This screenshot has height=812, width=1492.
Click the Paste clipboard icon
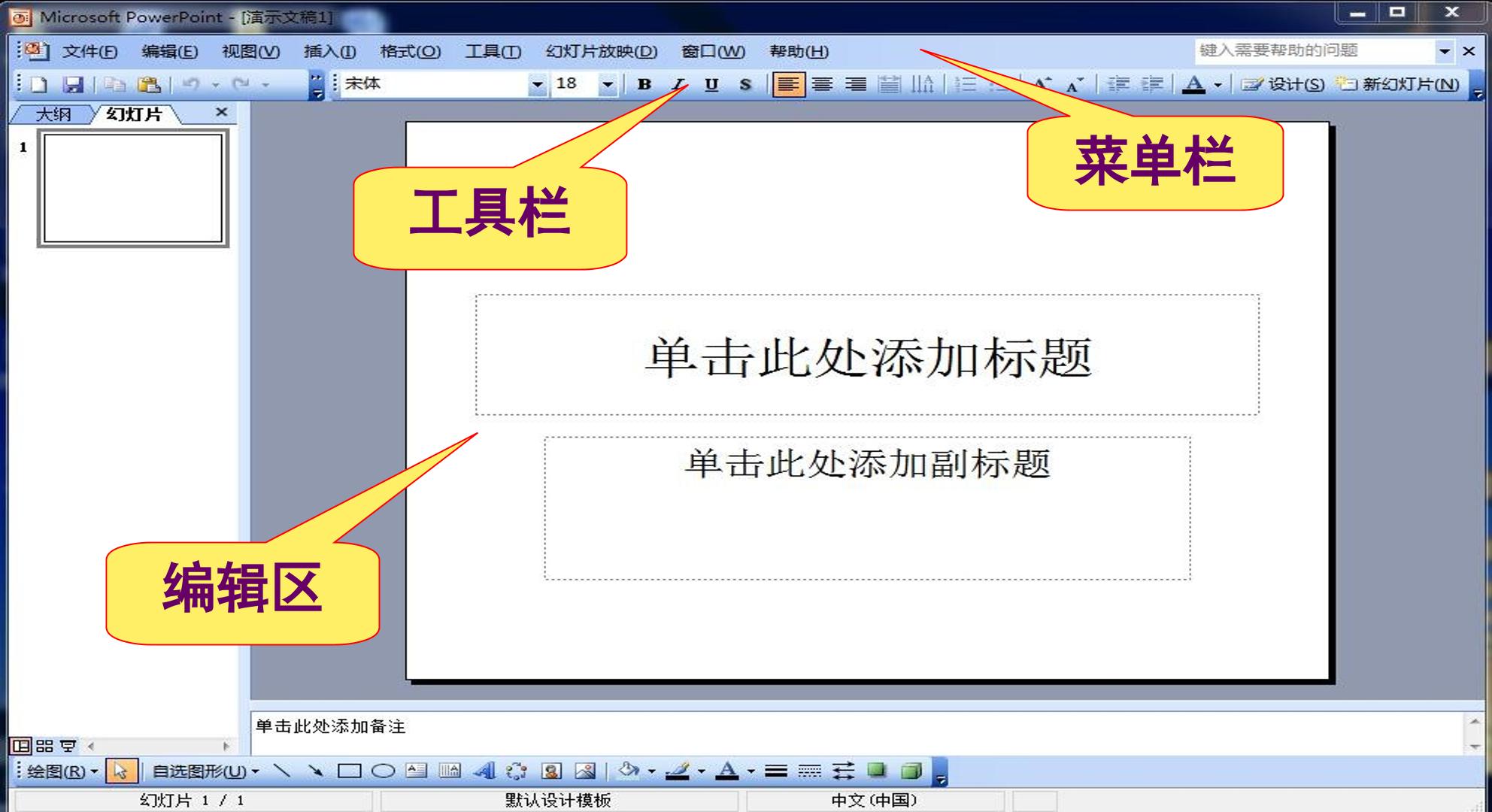coord(150,84)
